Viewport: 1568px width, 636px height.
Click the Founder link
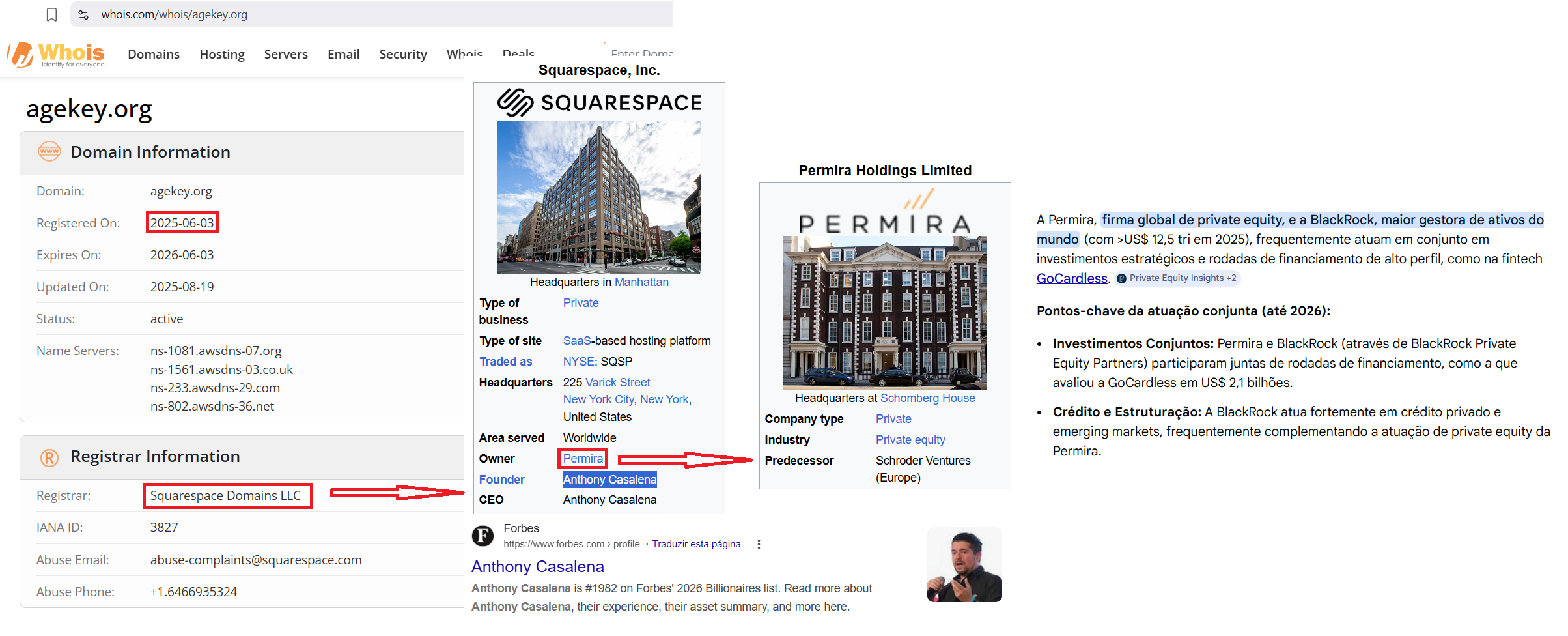click(502, 480)
